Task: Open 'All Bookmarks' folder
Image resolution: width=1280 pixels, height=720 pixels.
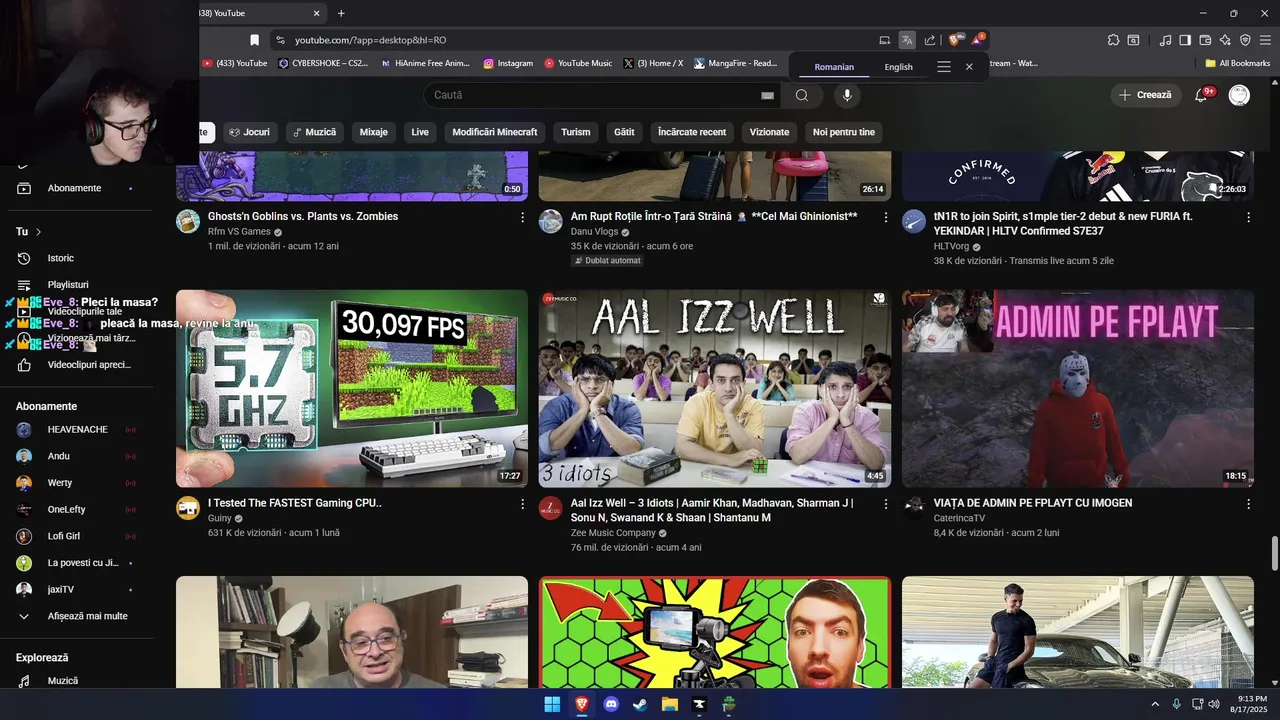Action: click(1237, 63)
